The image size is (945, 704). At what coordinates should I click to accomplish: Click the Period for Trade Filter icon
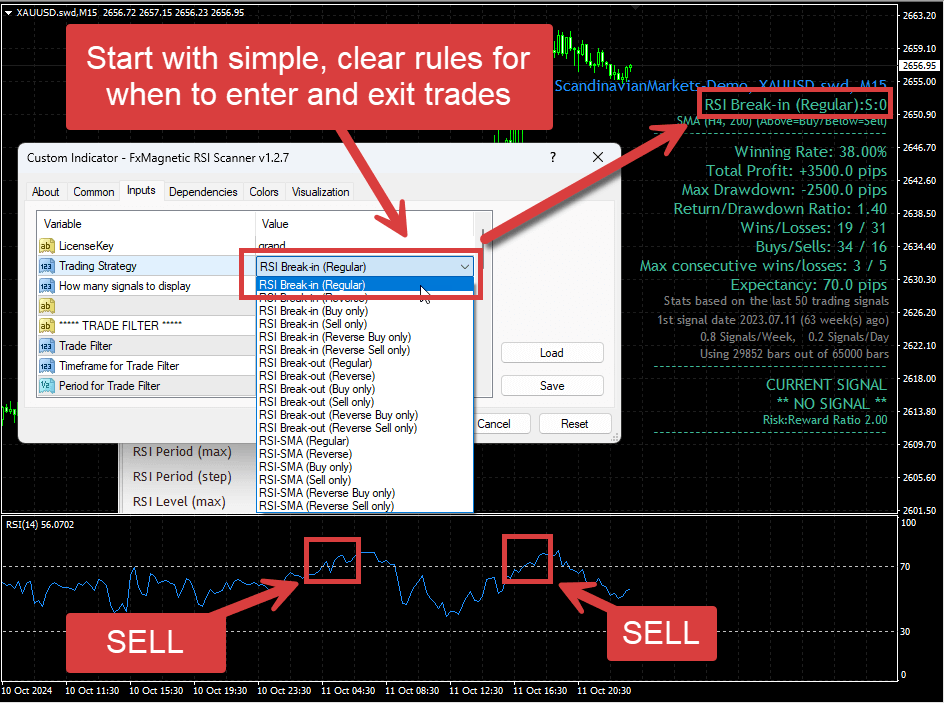click(46, 386)
